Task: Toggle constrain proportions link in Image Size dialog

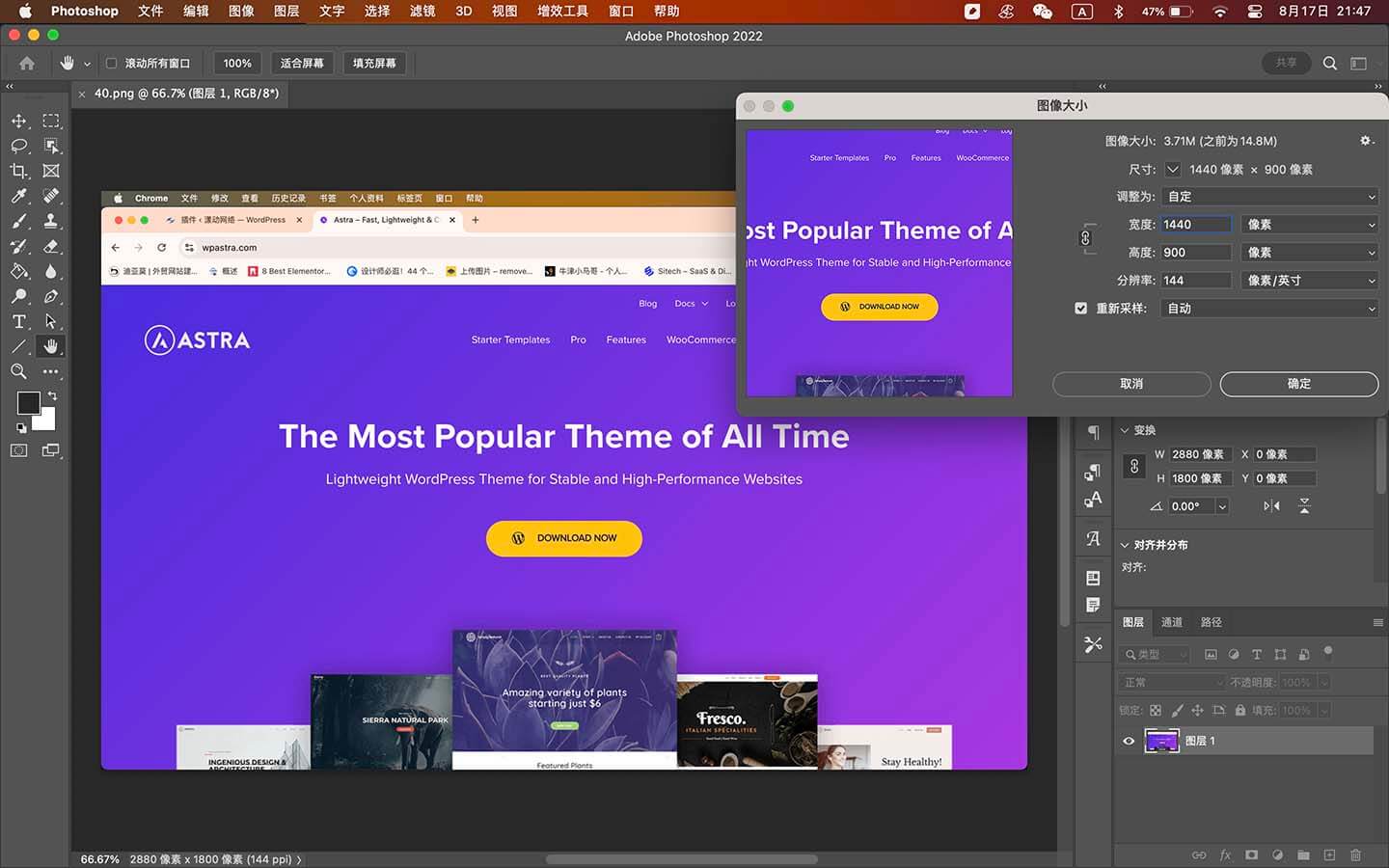Action: pyautogui.click(x=1085, y=238)
